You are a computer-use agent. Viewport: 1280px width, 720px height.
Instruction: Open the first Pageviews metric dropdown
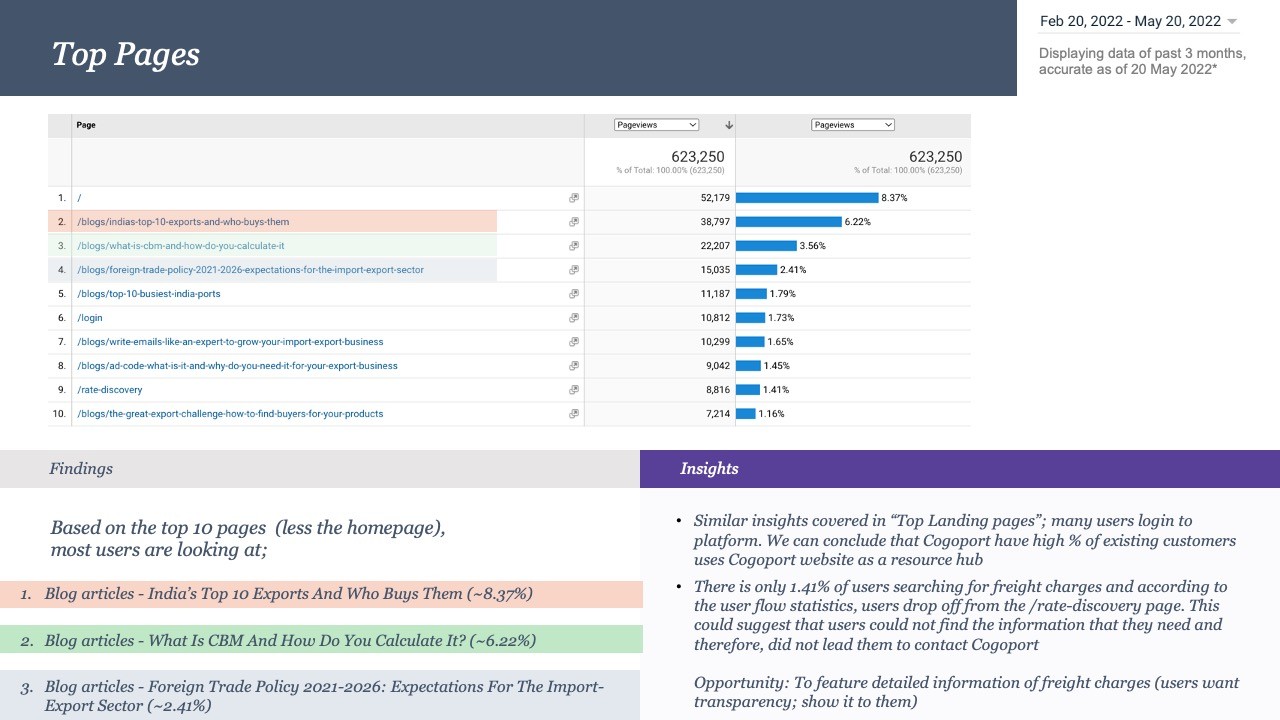click(657, 125)
